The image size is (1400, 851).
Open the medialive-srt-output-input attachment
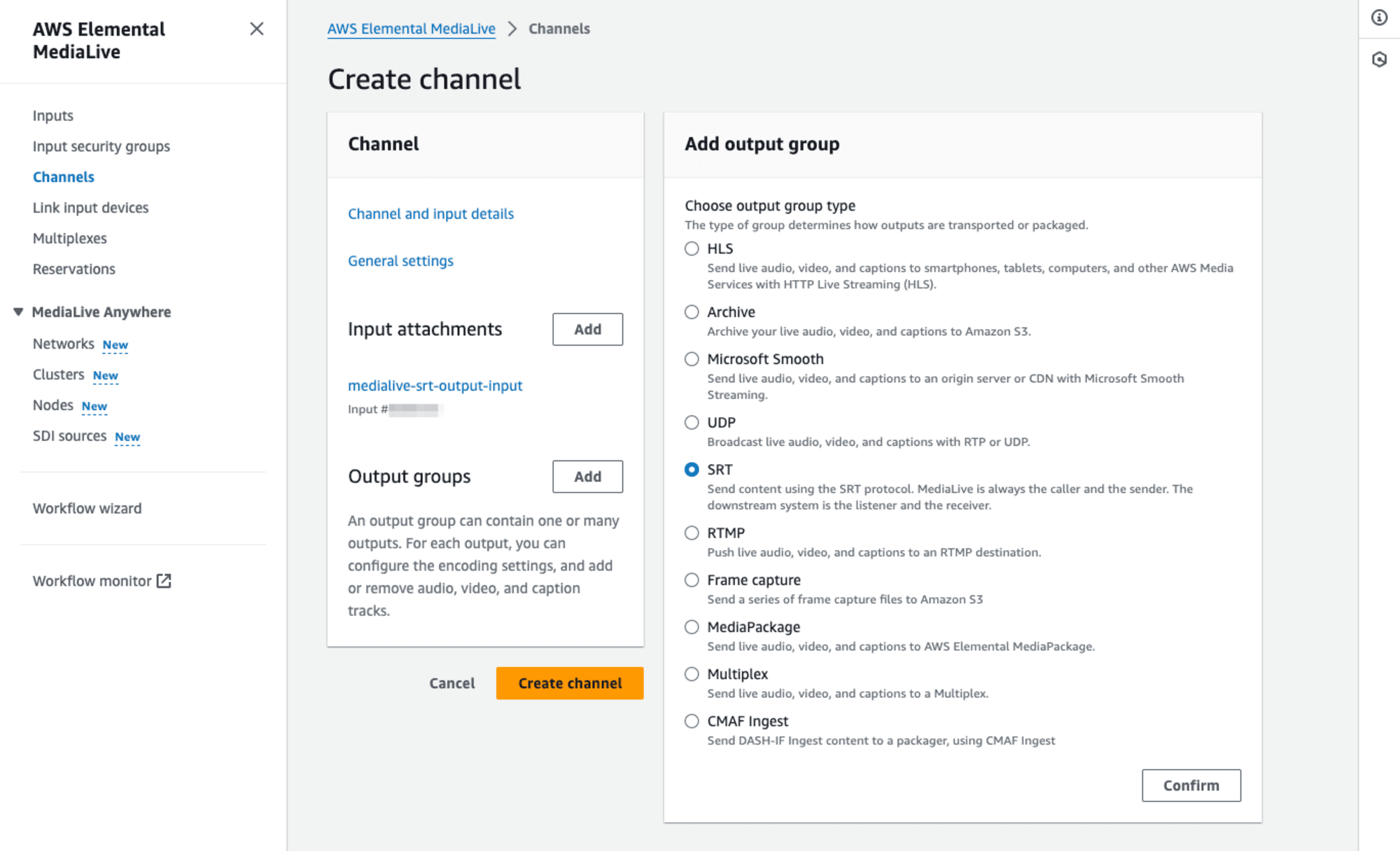pyautogui.click(x=435, y=386)
